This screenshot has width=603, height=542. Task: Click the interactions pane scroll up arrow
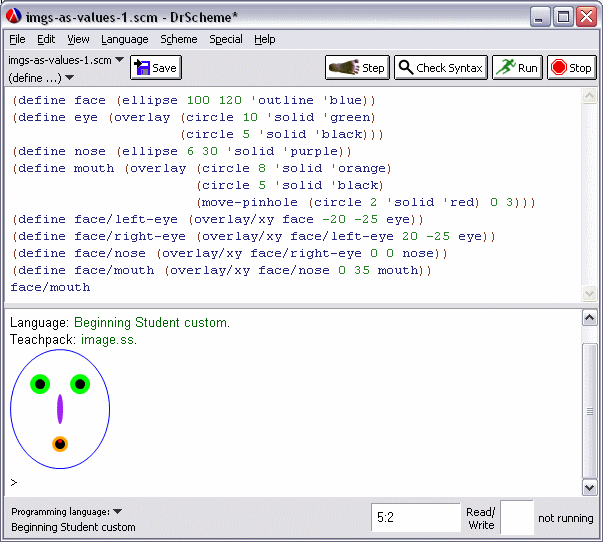[590, 318]
